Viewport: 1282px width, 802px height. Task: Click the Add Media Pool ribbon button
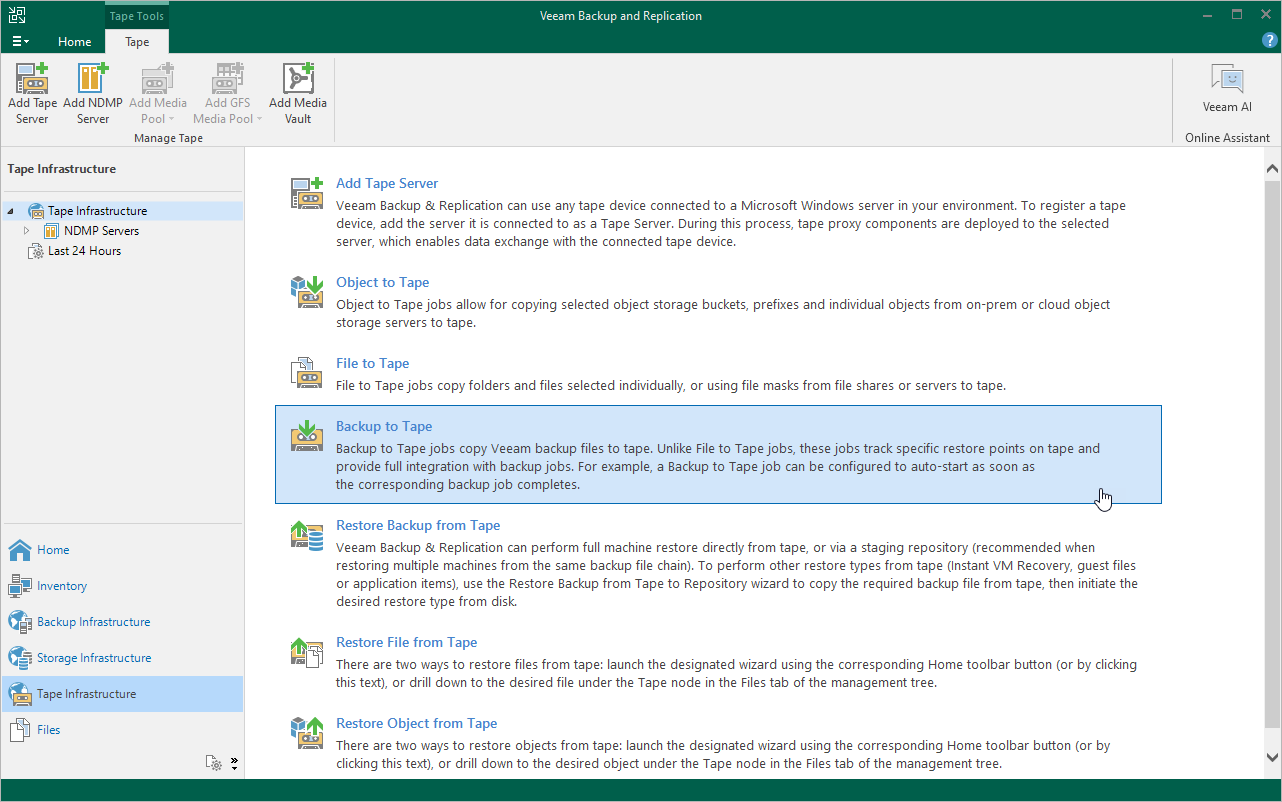157,93
